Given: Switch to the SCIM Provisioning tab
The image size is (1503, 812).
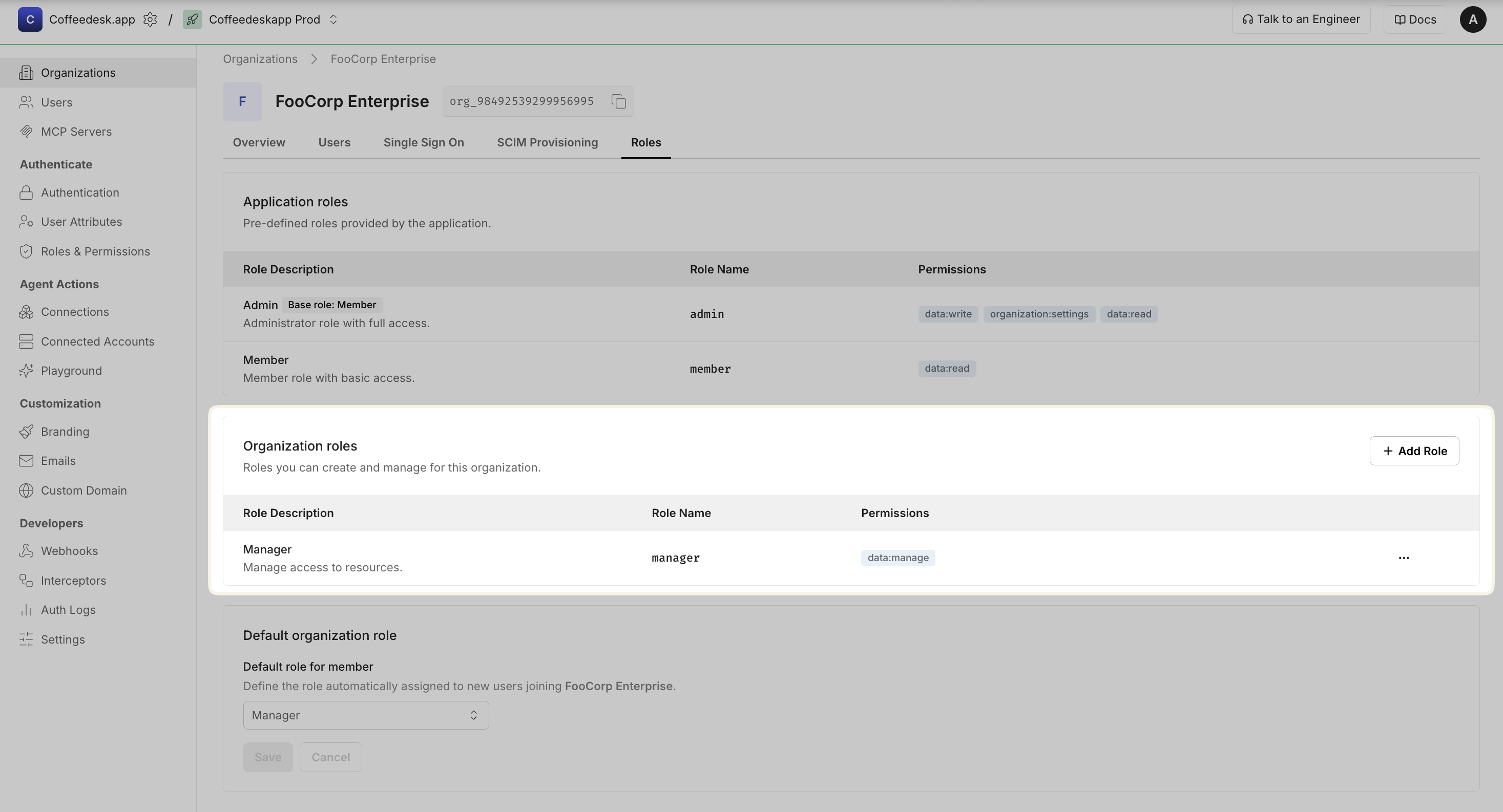Looking at the screenshot, I should (547, 143).
